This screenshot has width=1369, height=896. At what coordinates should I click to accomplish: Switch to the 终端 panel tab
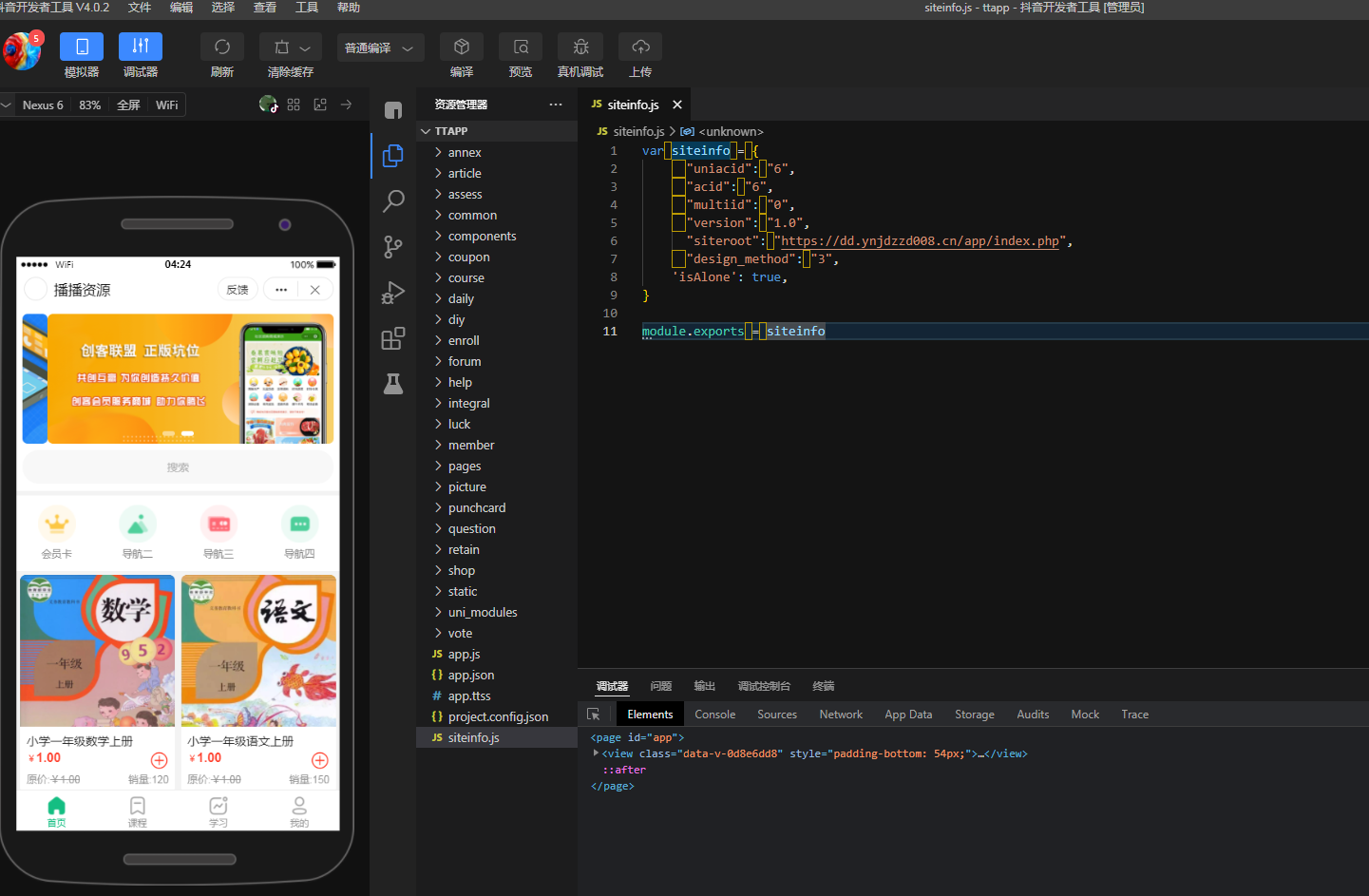click(x=824, y=686)
